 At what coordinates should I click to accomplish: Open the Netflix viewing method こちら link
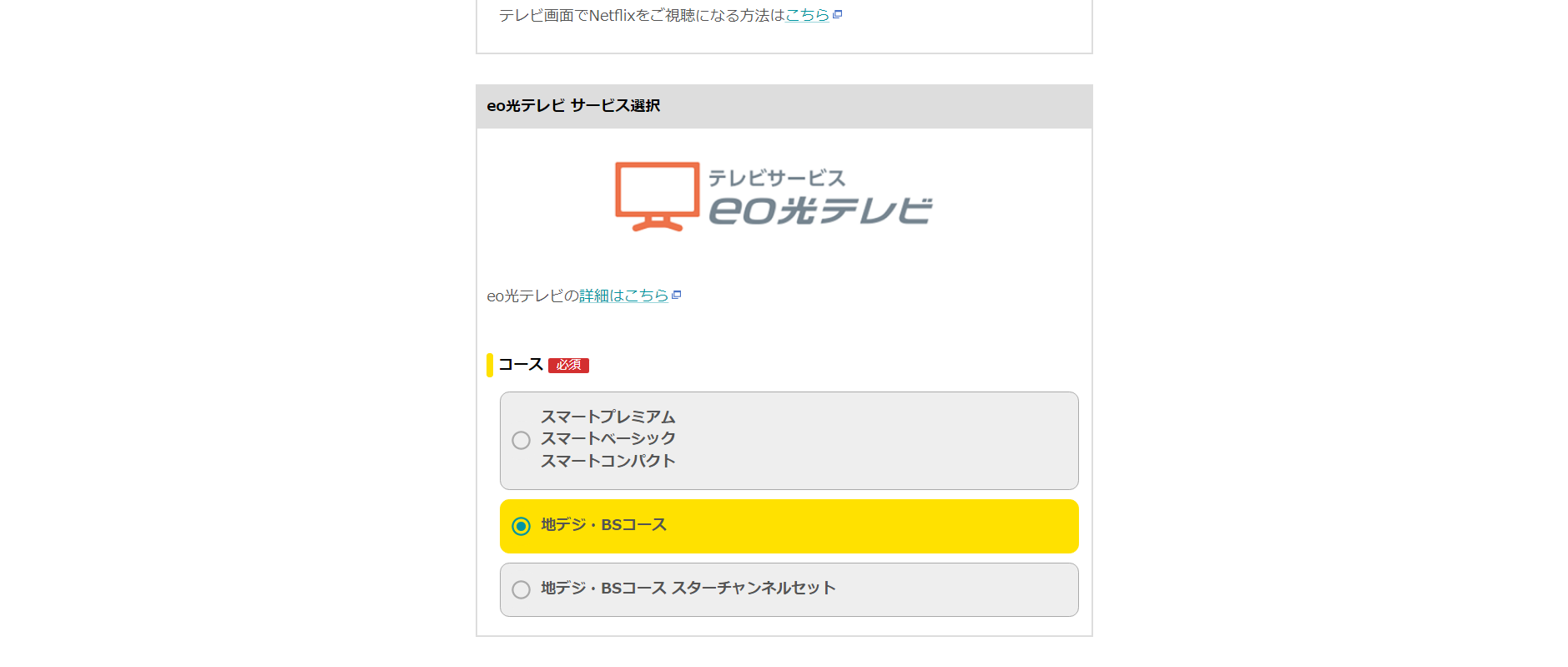coord(807,15)
